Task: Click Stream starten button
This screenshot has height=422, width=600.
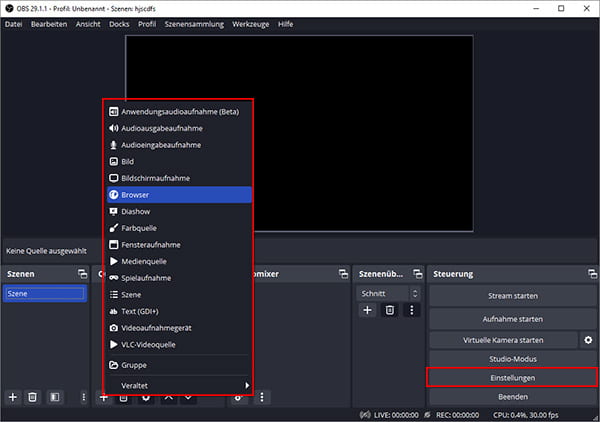Action: click(513, 296)
